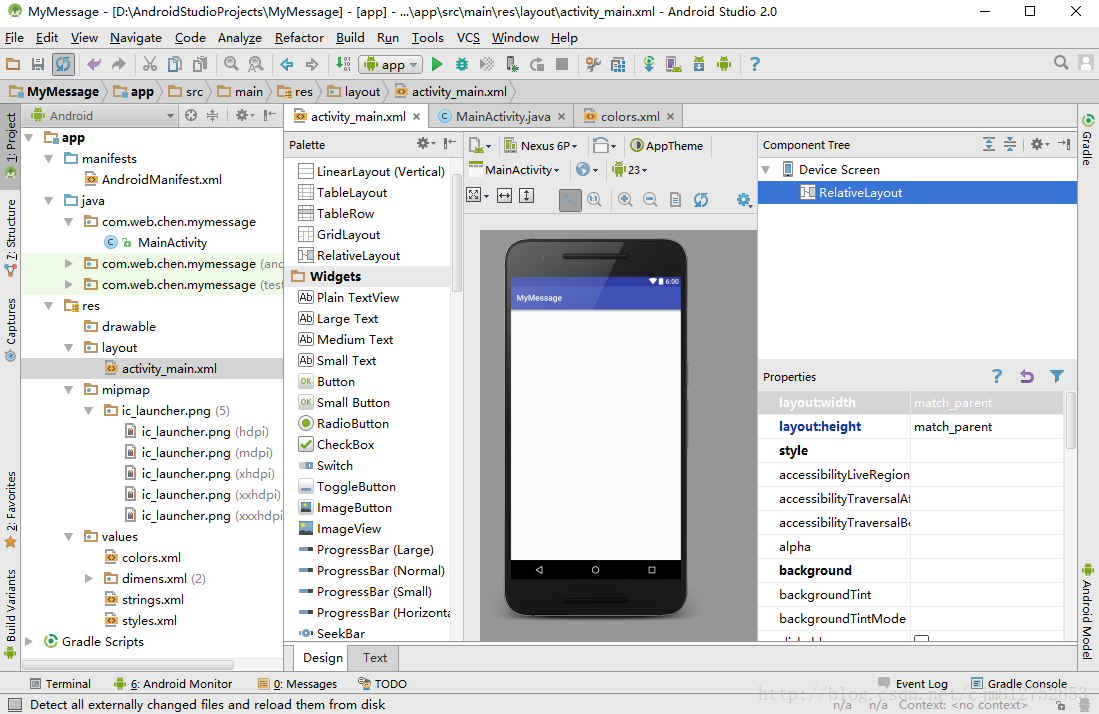Open the VCS menu

point(468,38)
